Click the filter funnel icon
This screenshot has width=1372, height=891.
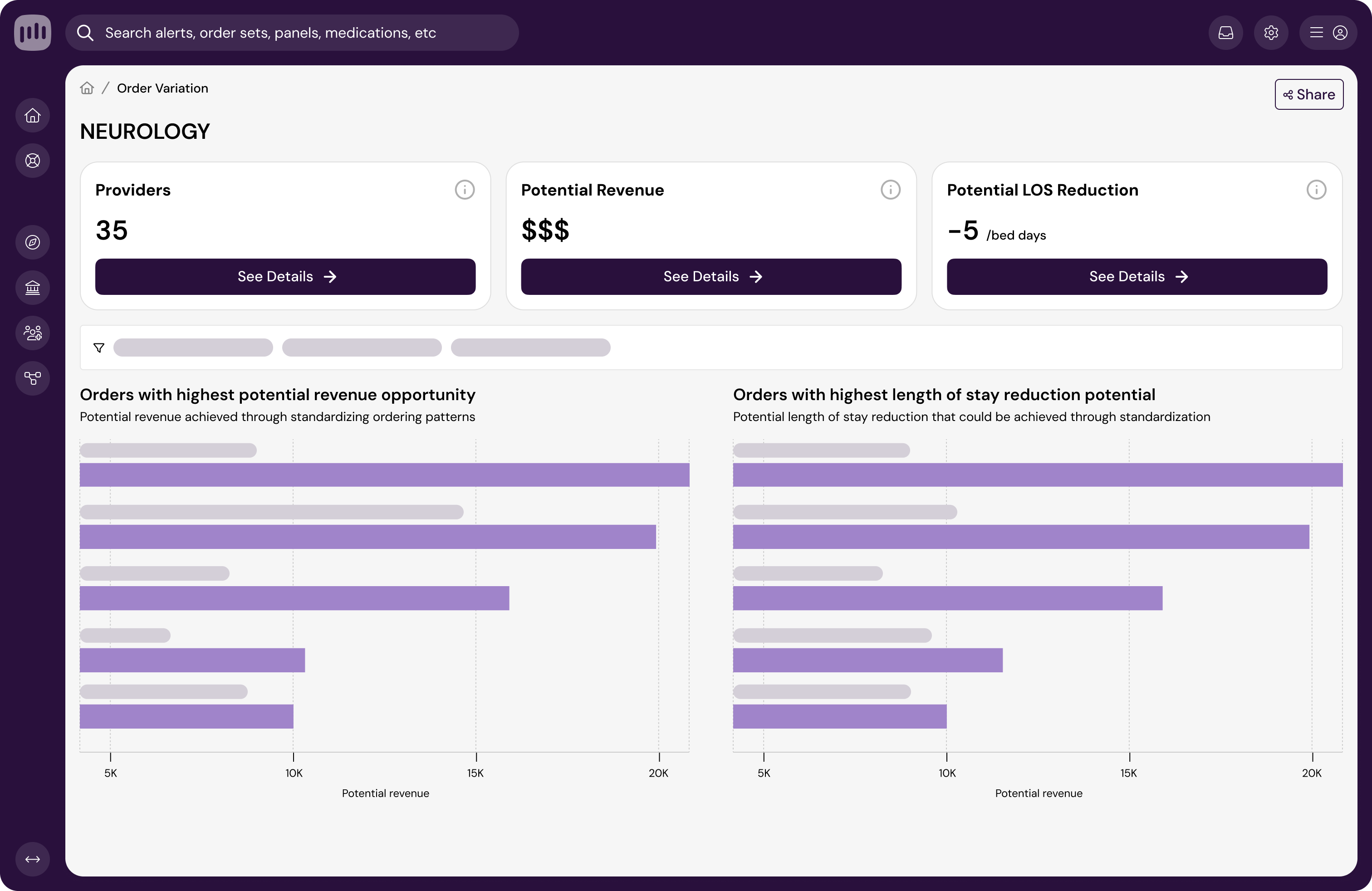pos(99,348)
